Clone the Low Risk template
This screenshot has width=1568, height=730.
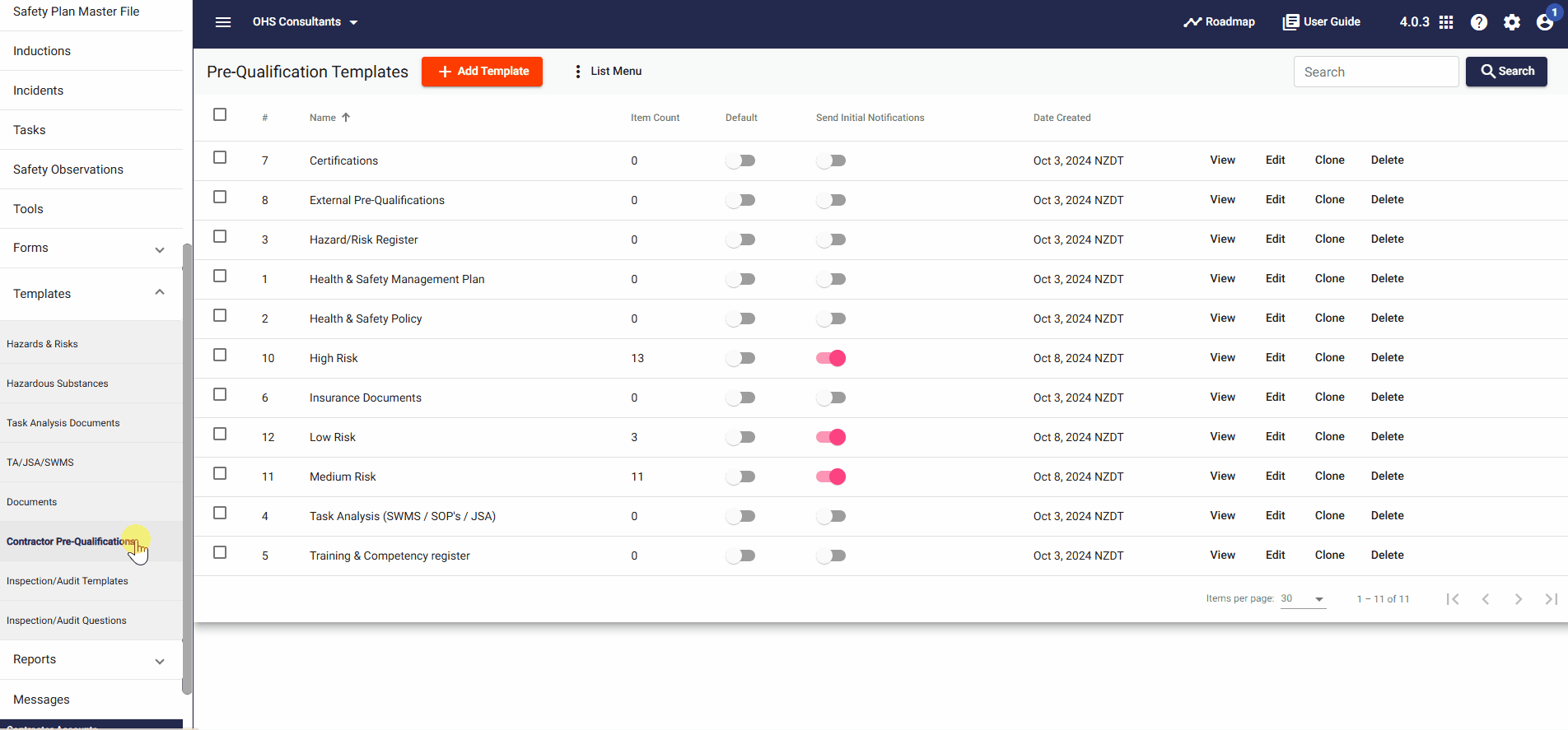pyautogui.click(x=1329, y=437)
